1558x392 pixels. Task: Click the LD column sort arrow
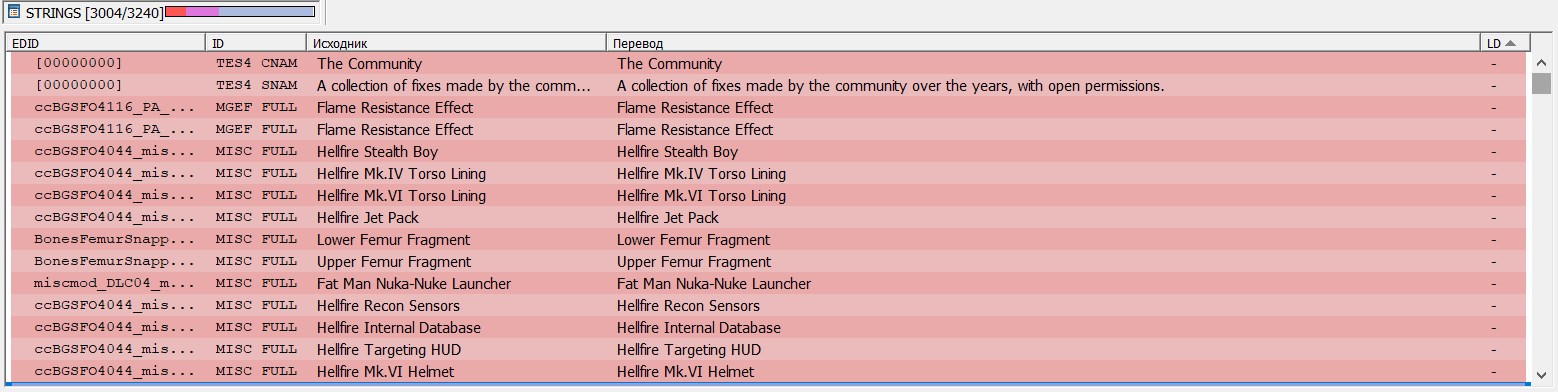(1510, 43)
